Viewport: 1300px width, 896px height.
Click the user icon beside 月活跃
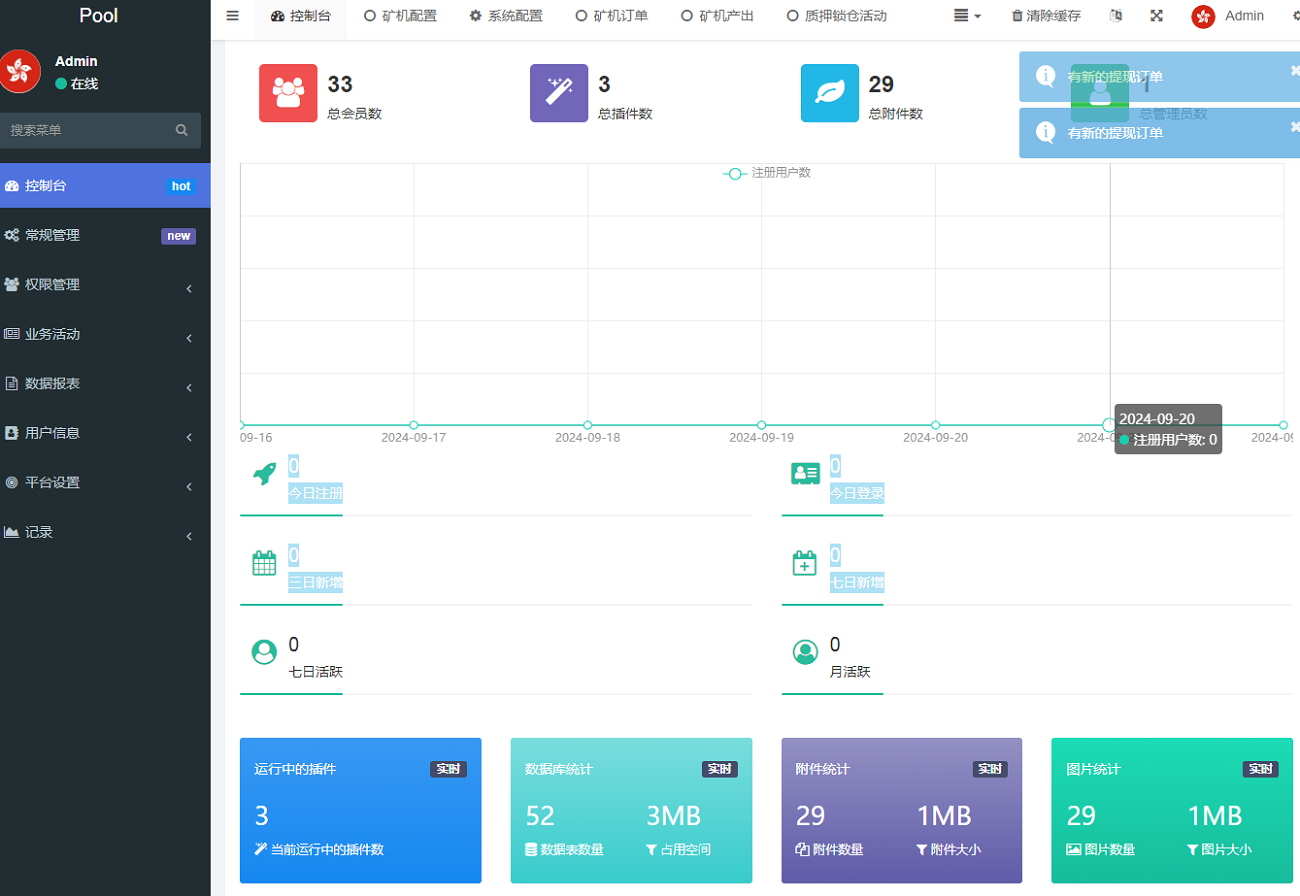805,652
